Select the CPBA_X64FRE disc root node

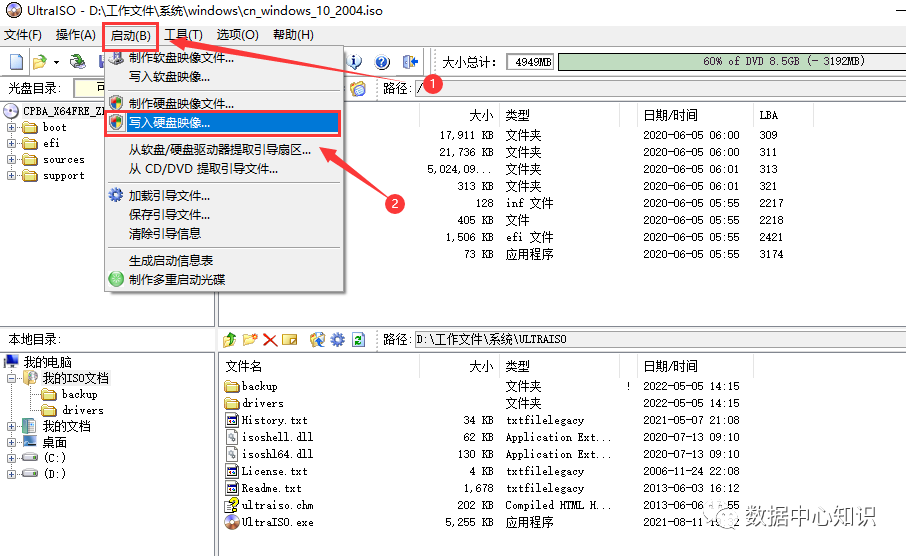(64, 111)
